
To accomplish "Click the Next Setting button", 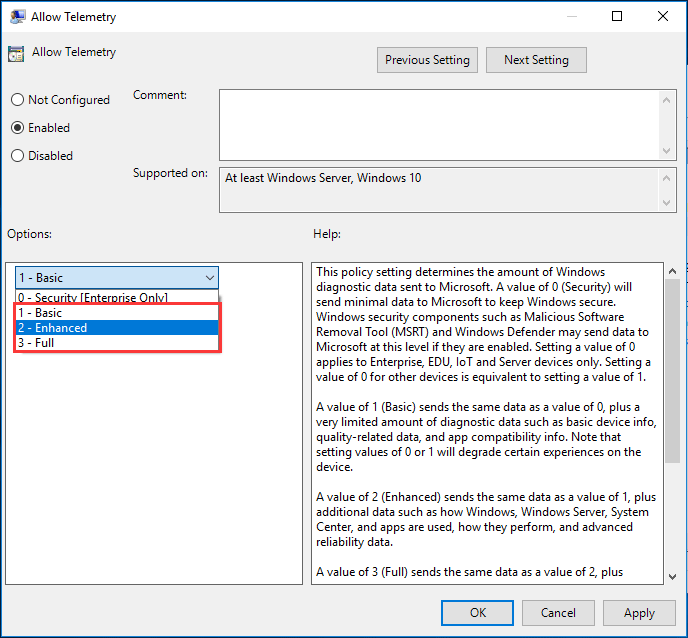I will 536,60.
